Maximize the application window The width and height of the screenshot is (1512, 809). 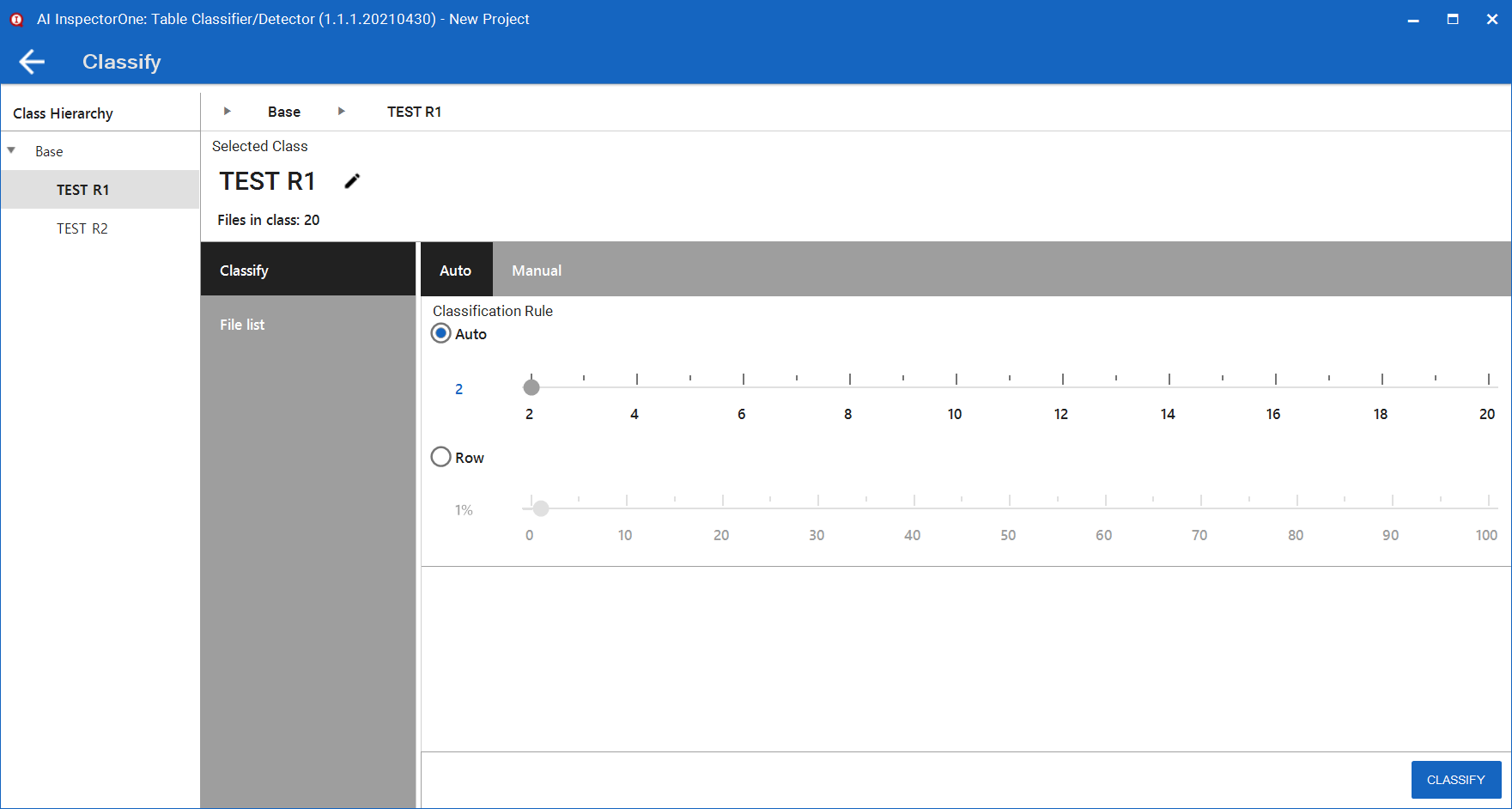point(1453,18)
